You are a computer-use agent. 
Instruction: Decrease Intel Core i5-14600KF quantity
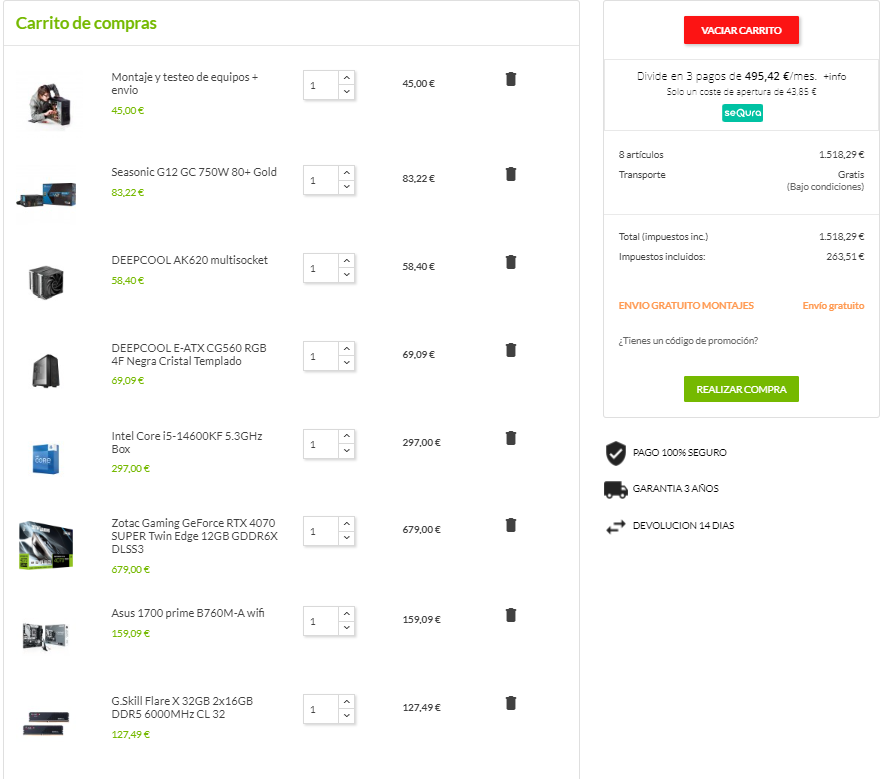[x=347, y=451]
